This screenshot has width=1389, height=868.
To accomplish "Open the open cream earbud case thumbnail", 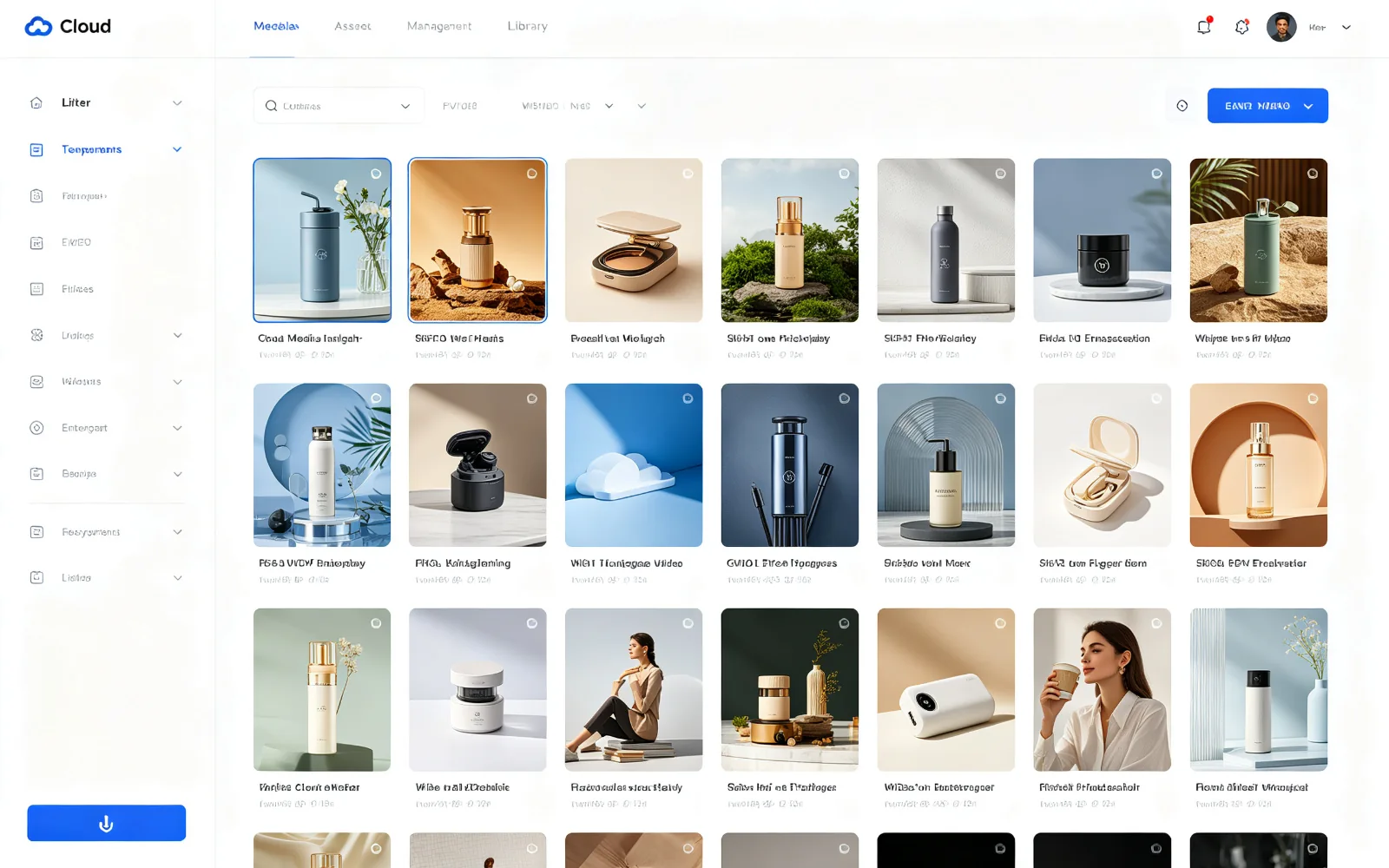I will 1102,465.
